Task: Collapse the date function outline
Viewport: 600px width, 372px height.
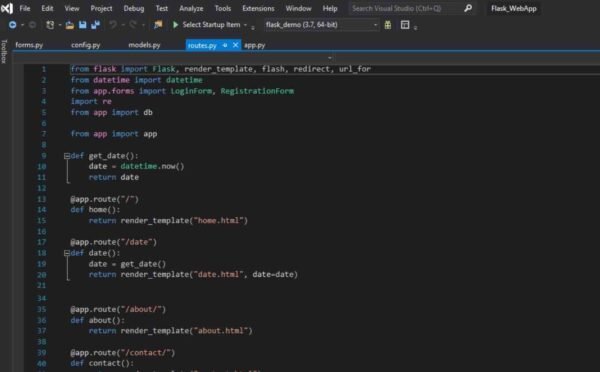Action: [67, 253]
